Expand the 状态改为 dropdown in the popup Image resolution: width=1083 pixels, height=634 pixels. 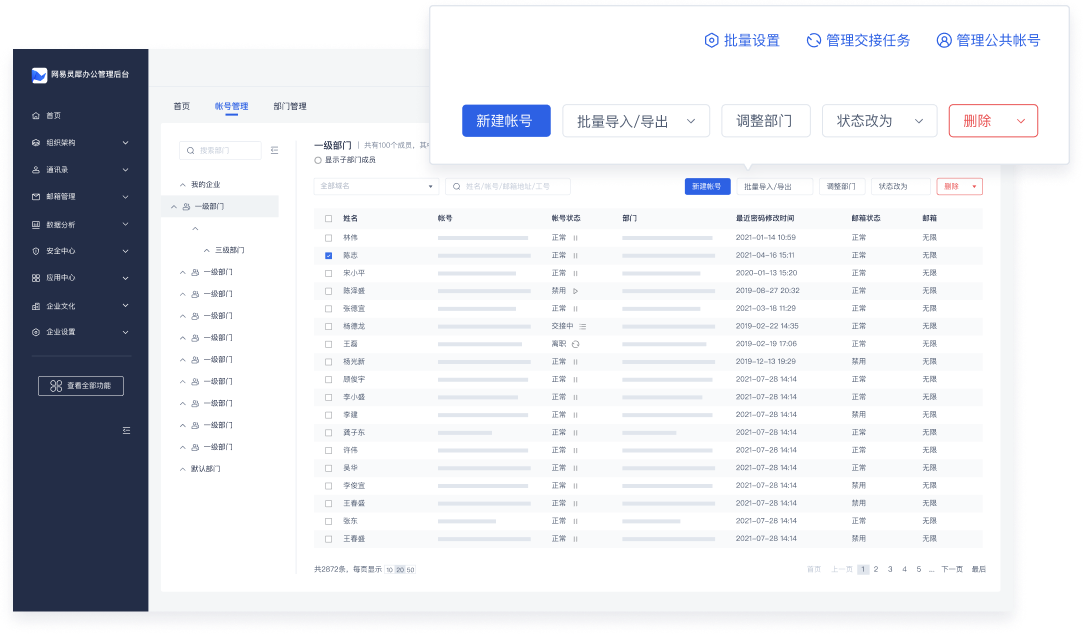879,121
